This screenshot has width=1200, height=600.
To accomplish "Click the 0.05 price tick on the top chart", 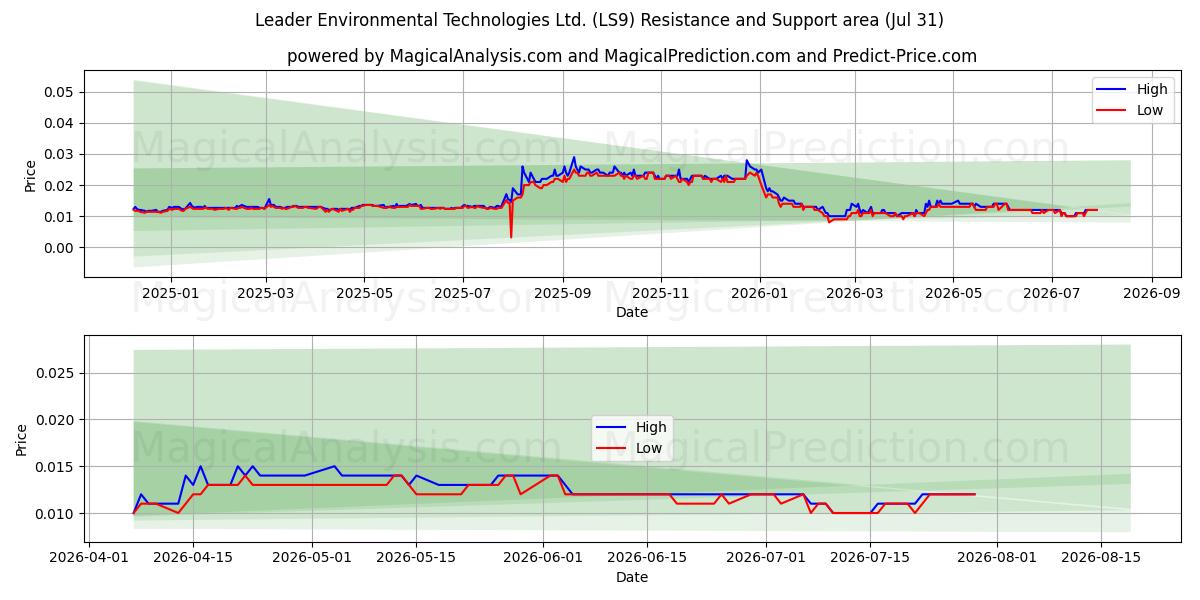I will tap(61, 92).
